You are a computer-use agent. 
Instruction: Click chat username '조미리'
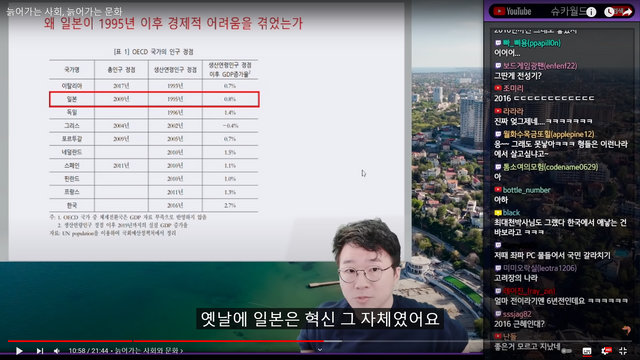513,88
